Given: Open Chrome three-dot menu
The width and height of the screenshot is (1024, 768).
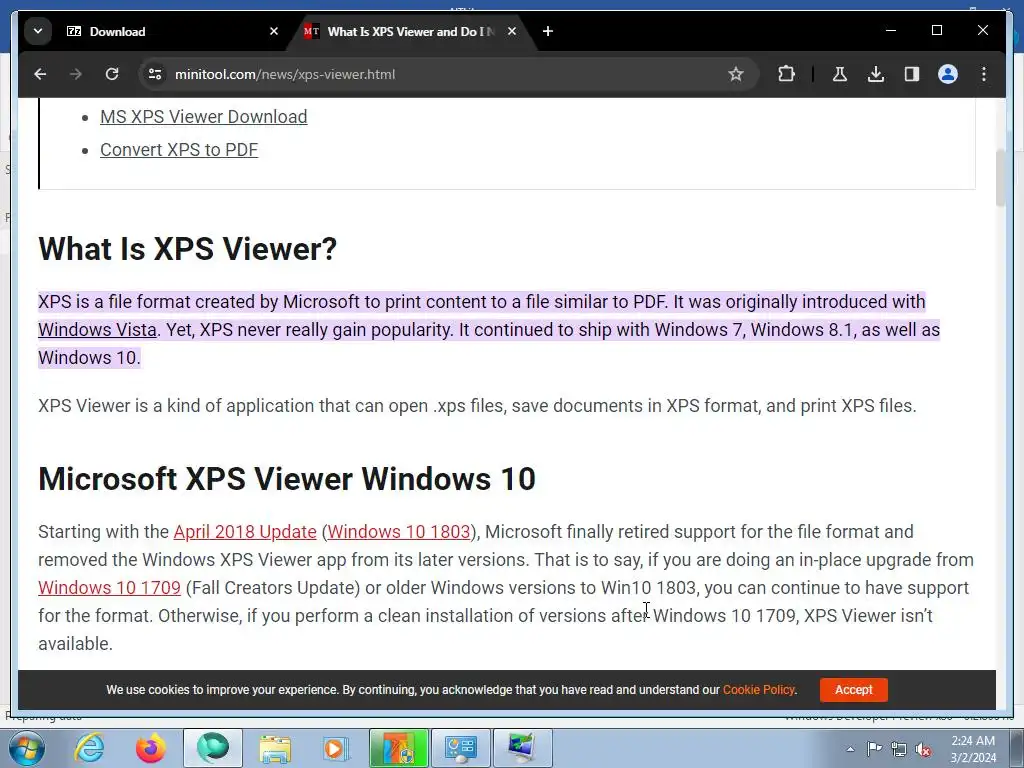Looking at the screenshot, I should tap(984, 74).
